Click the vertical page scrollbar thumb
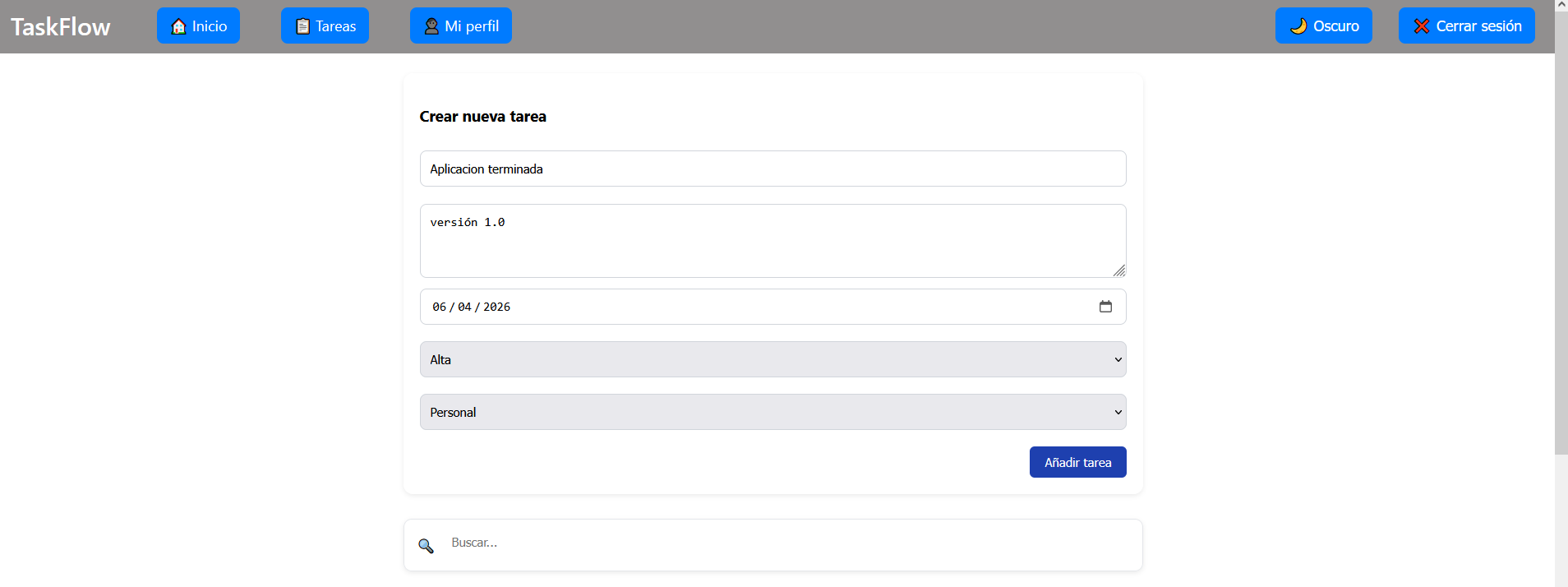Viewport: 1568px width, 587px height. (1561, 230)
